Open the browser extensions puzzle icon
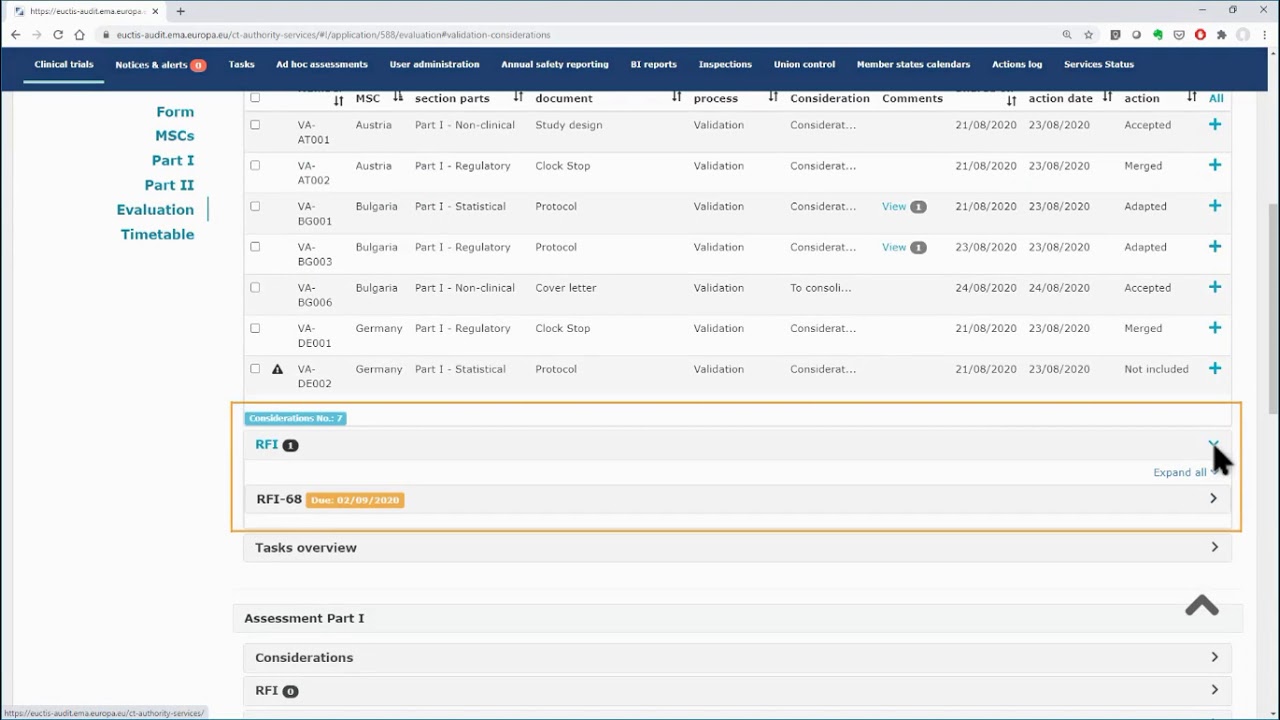 point(1221,35)
